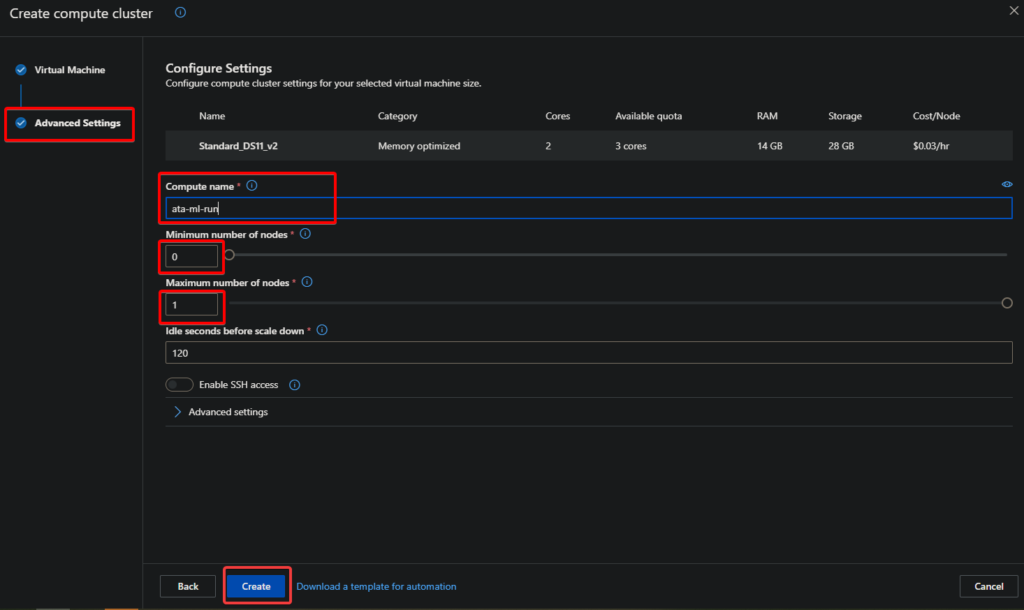Click the info icon for Maximum number of nodes

pyautogui.click(x=307, y=282)
